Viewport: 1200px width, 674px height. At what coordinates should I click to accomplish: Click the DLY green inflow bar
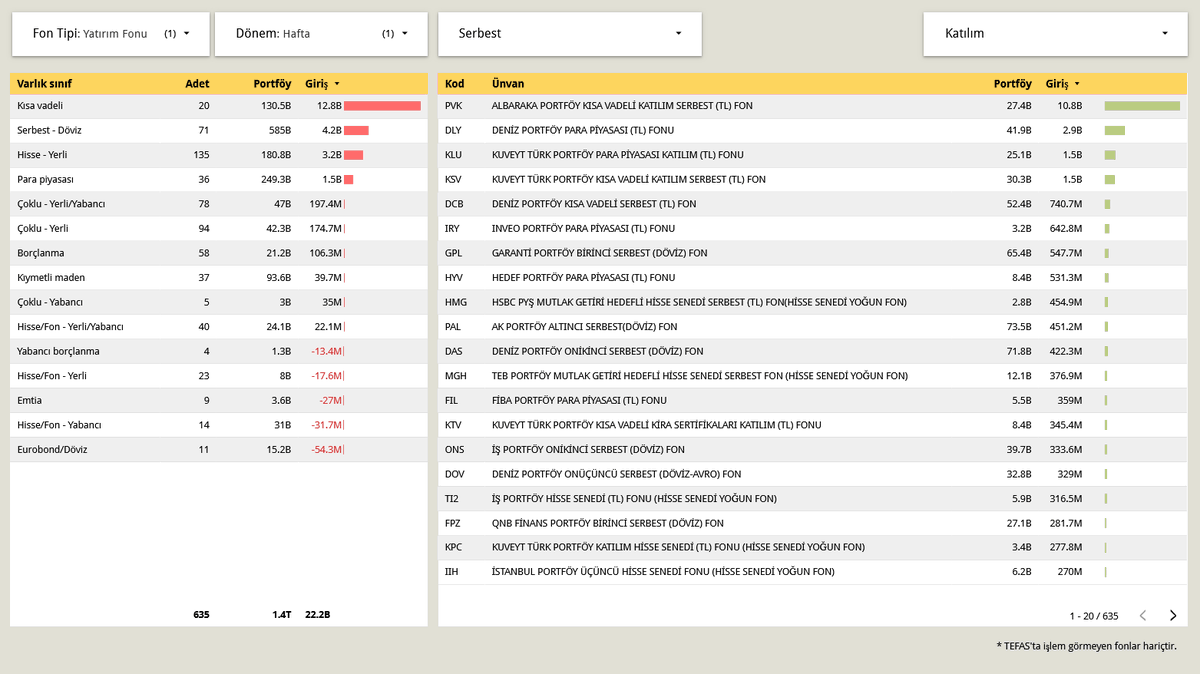1115,130
